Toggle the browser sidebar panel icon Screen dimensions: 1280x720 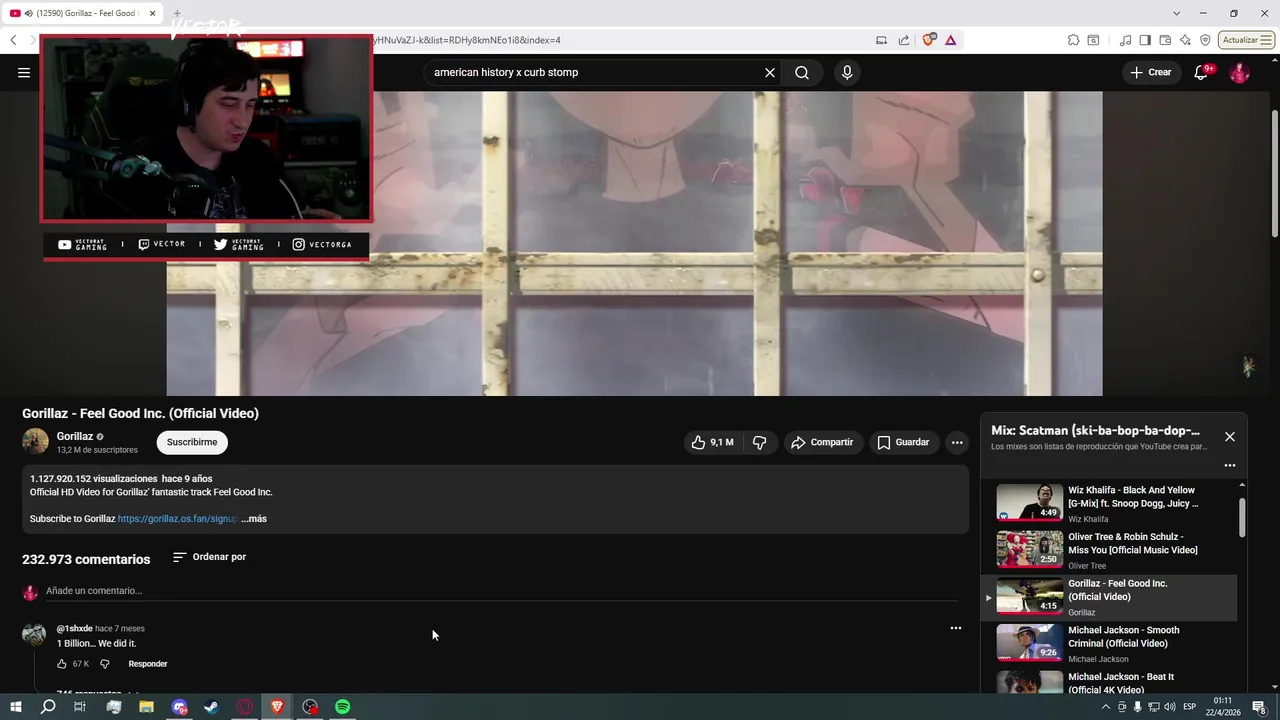(1145, 40)
